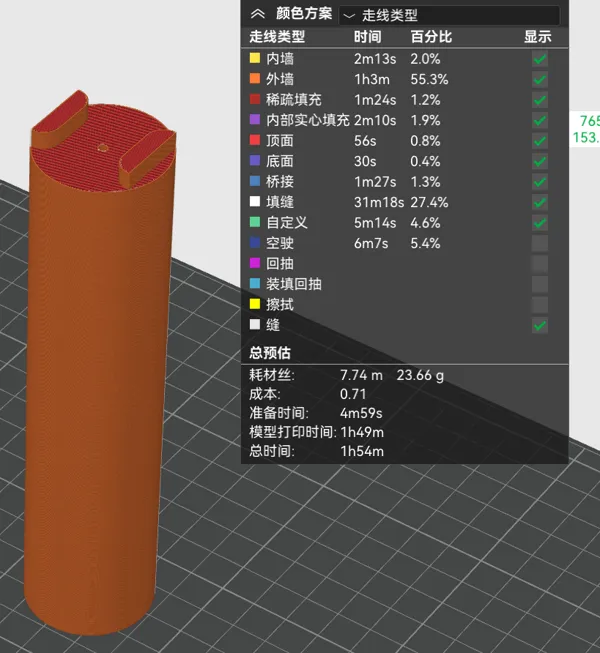Toggle the 底面 display checkbox
This screenshot has width=600, height=653.
point(540,161)
